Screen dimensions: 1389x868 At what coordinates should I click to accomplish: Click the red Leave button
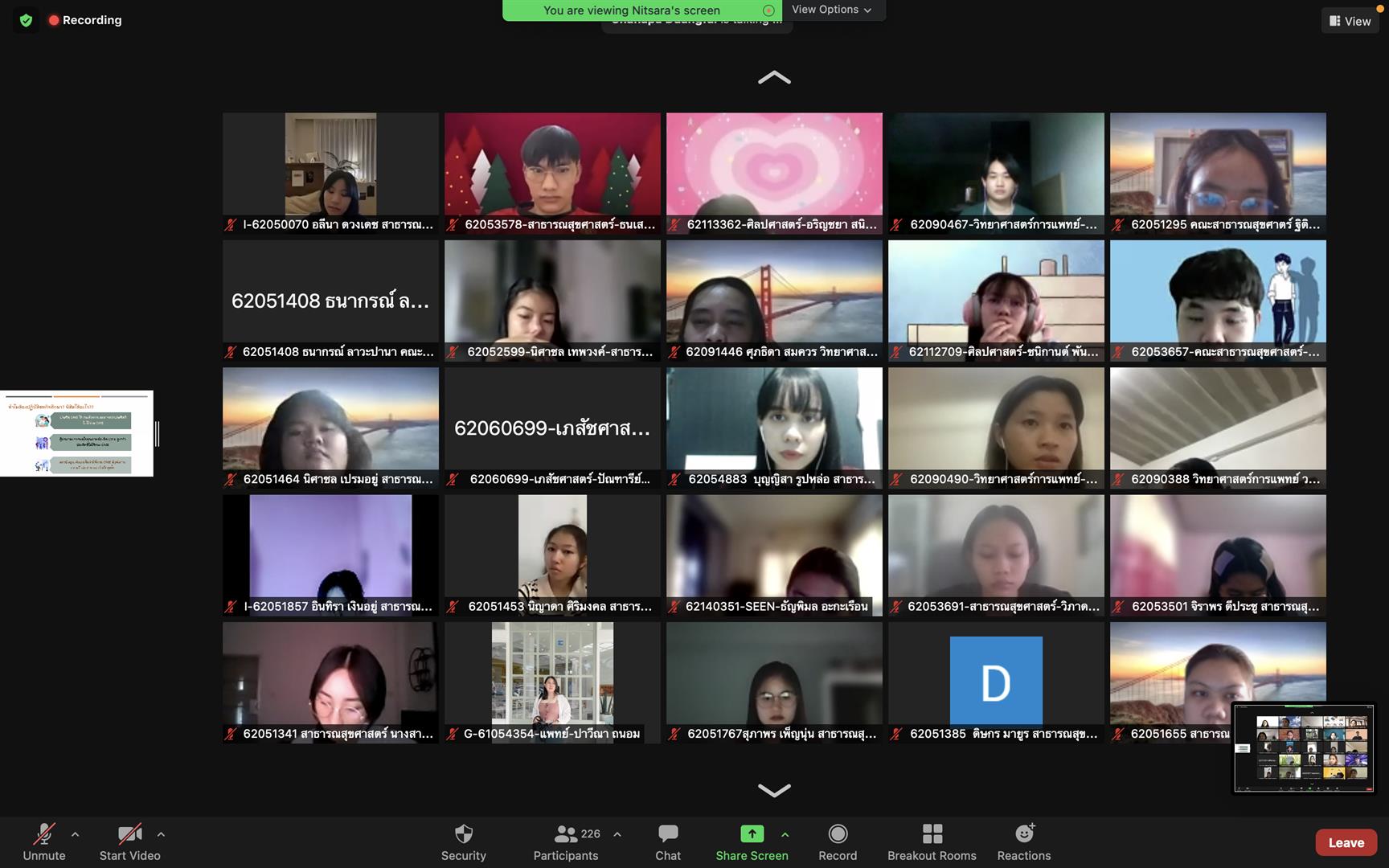point(1346,842)
